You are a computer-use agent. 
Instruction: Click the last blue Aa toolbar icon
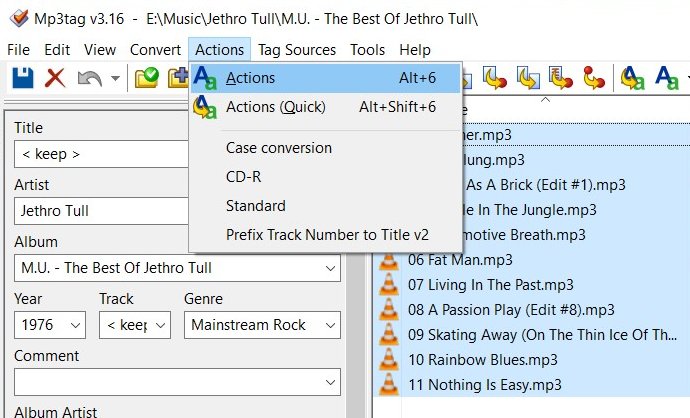[x=666, y=78]
